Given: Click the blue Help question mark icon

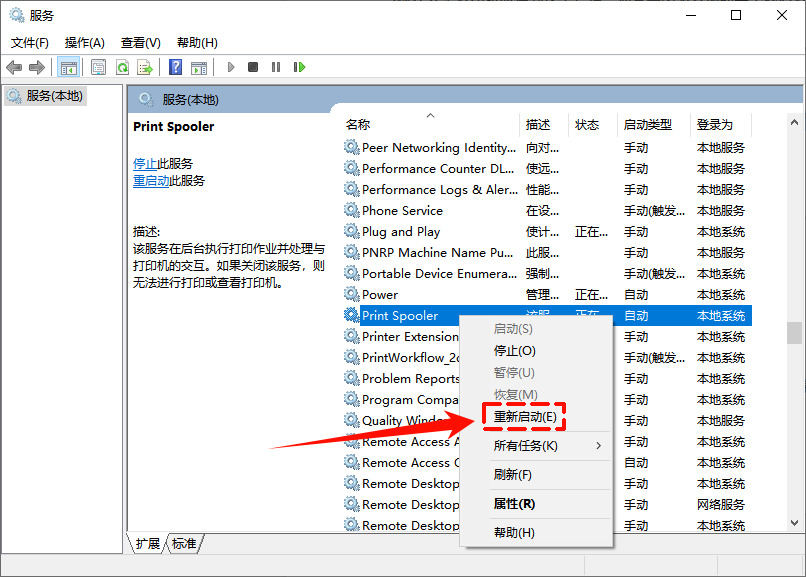Looking at the screenshot, I should (175, 67).
